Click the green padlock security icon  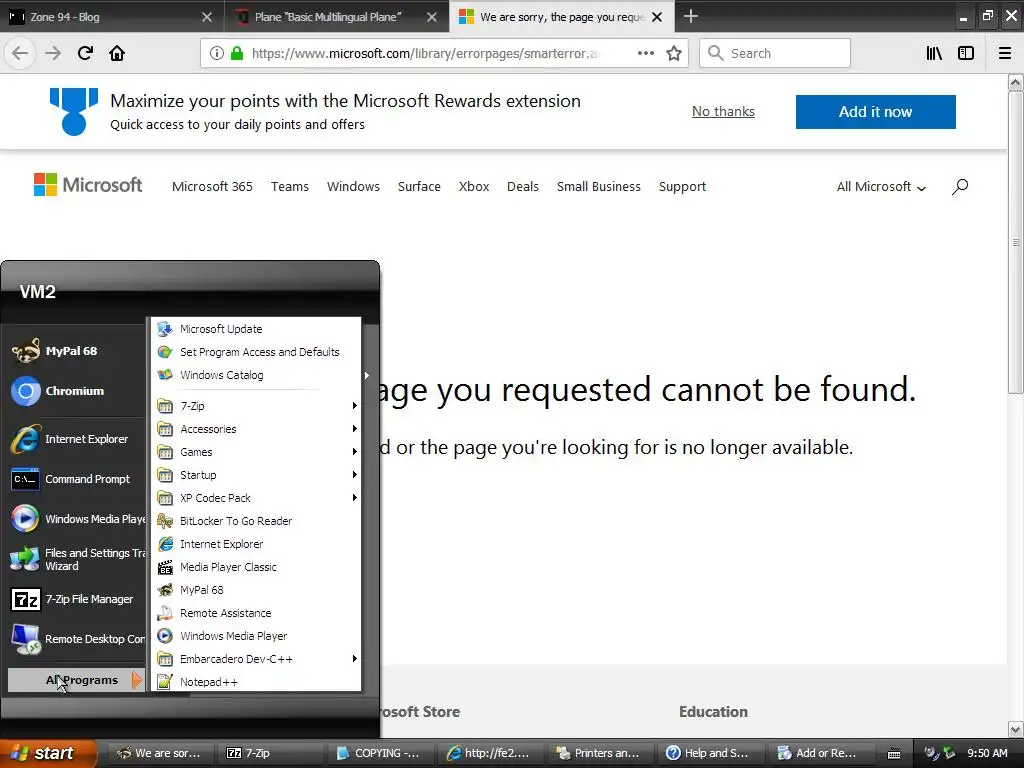237,53
